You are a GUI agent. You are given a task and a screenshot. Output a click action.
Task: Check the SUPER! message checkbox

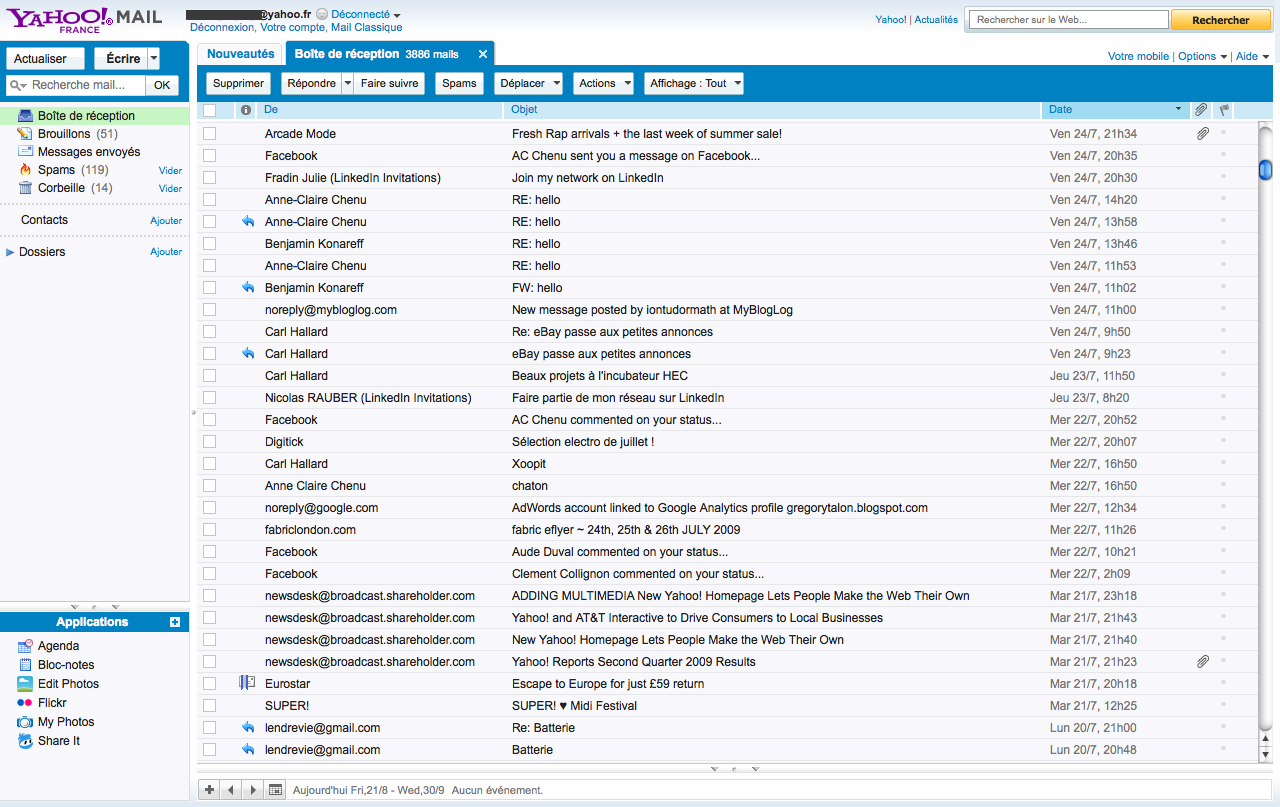pyautogui.click(x=209, y=706)
